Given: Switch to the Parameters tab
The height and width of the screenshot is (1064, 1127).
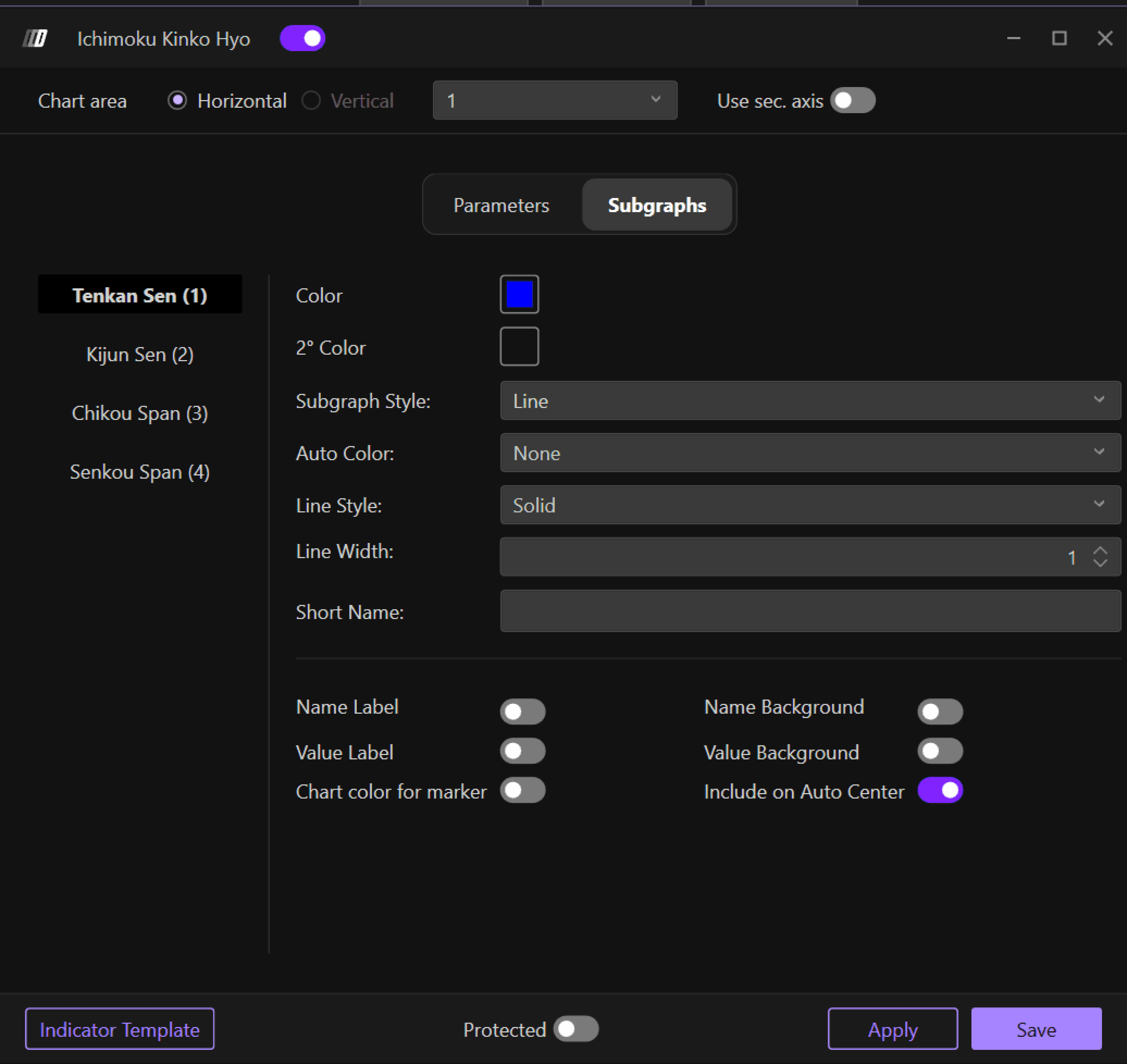Looking at the screenshot, I should click(501, 205).
